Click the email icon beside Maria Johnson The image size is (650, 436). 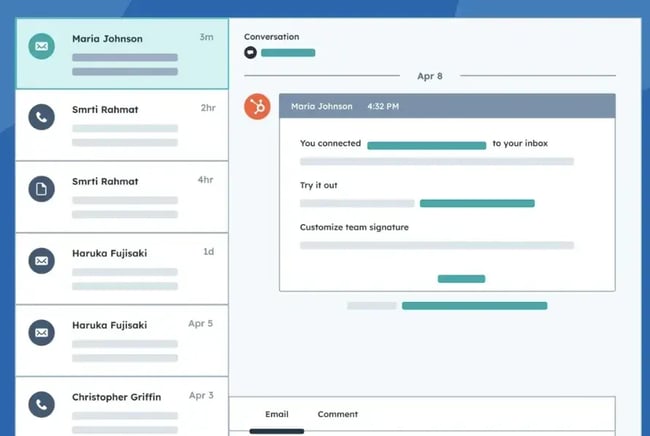(41, 46)
